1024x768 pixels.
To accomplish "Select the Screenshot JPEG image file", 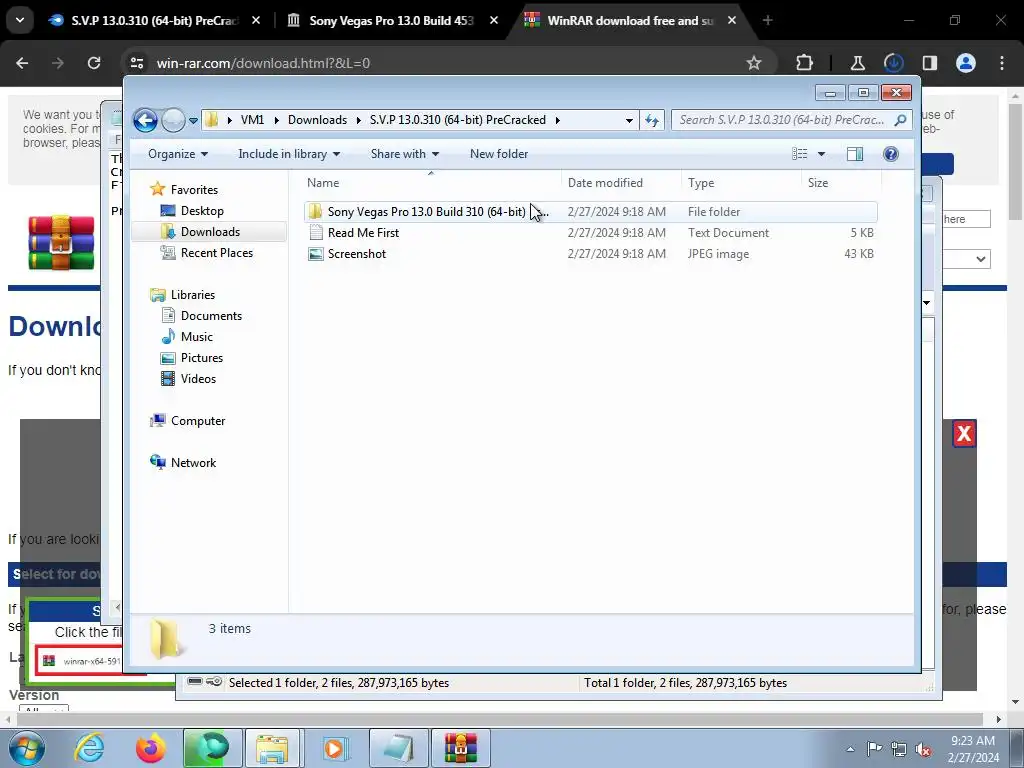I will [x=590, y=253].
